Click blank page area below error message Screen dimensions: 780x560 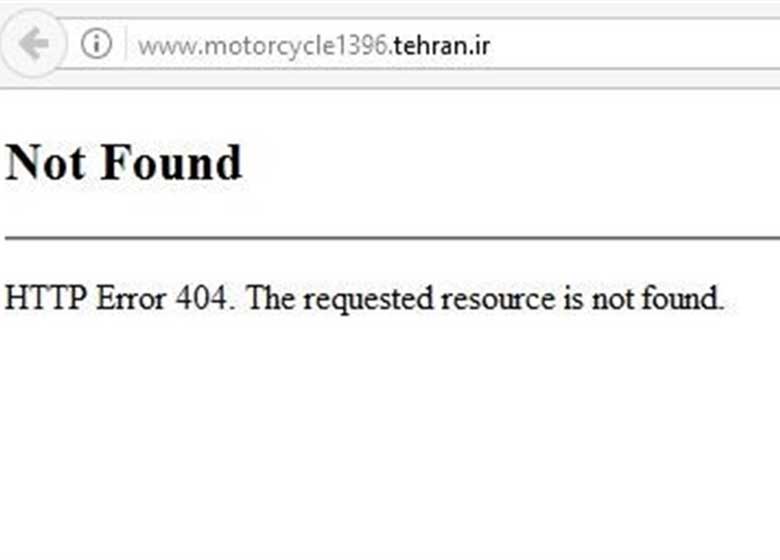point(390,438)
